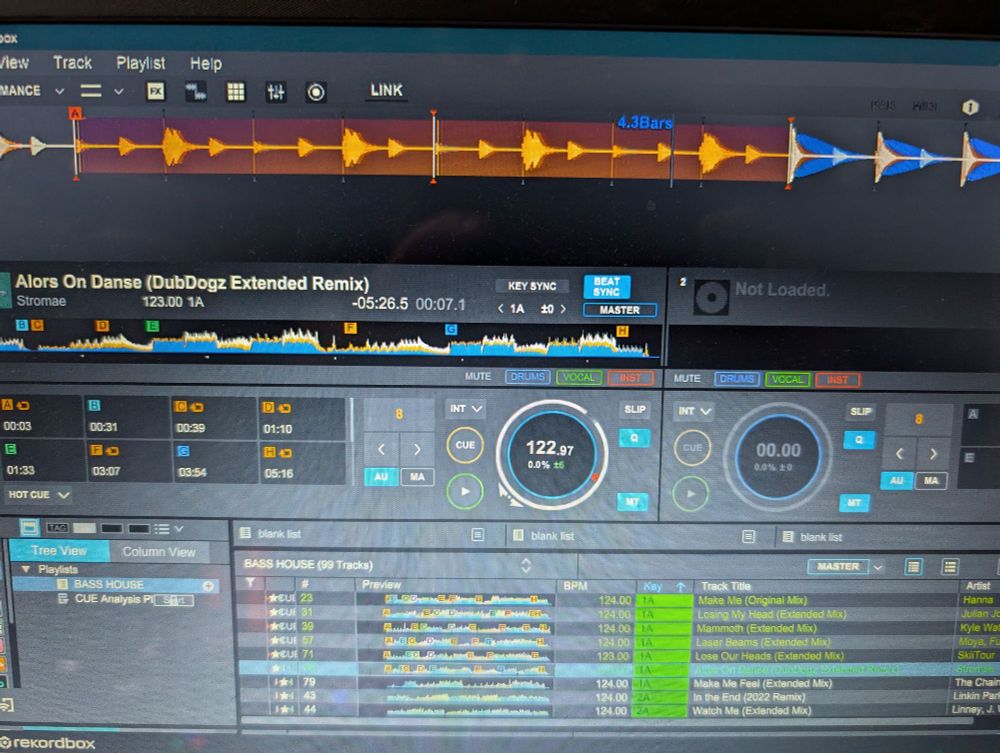This screenshot has height=753, width=1000.
Task: Toggle SLIP mode on deck 1
Action: pyautogui.click(x=635, y=409)
